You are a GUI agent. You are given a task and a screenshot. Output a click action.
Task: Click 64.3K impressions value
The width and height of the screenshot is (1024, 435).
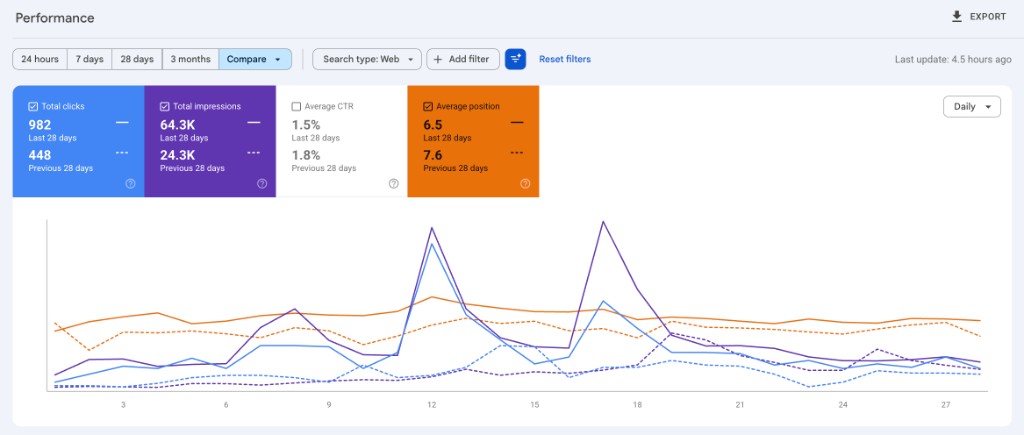point(178,125)
